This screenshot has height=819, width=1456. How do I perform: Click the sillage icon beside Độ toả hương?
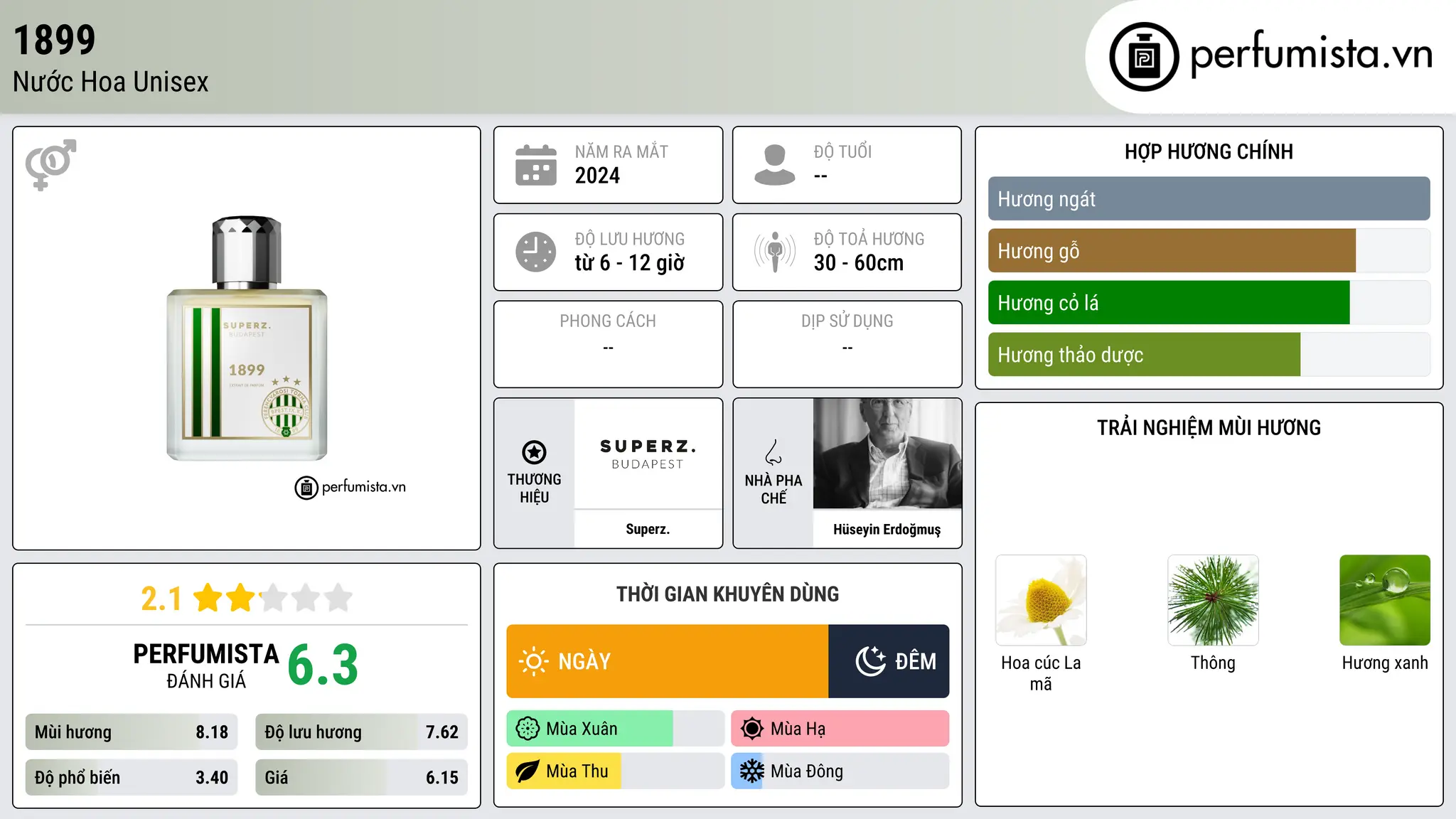775,252
